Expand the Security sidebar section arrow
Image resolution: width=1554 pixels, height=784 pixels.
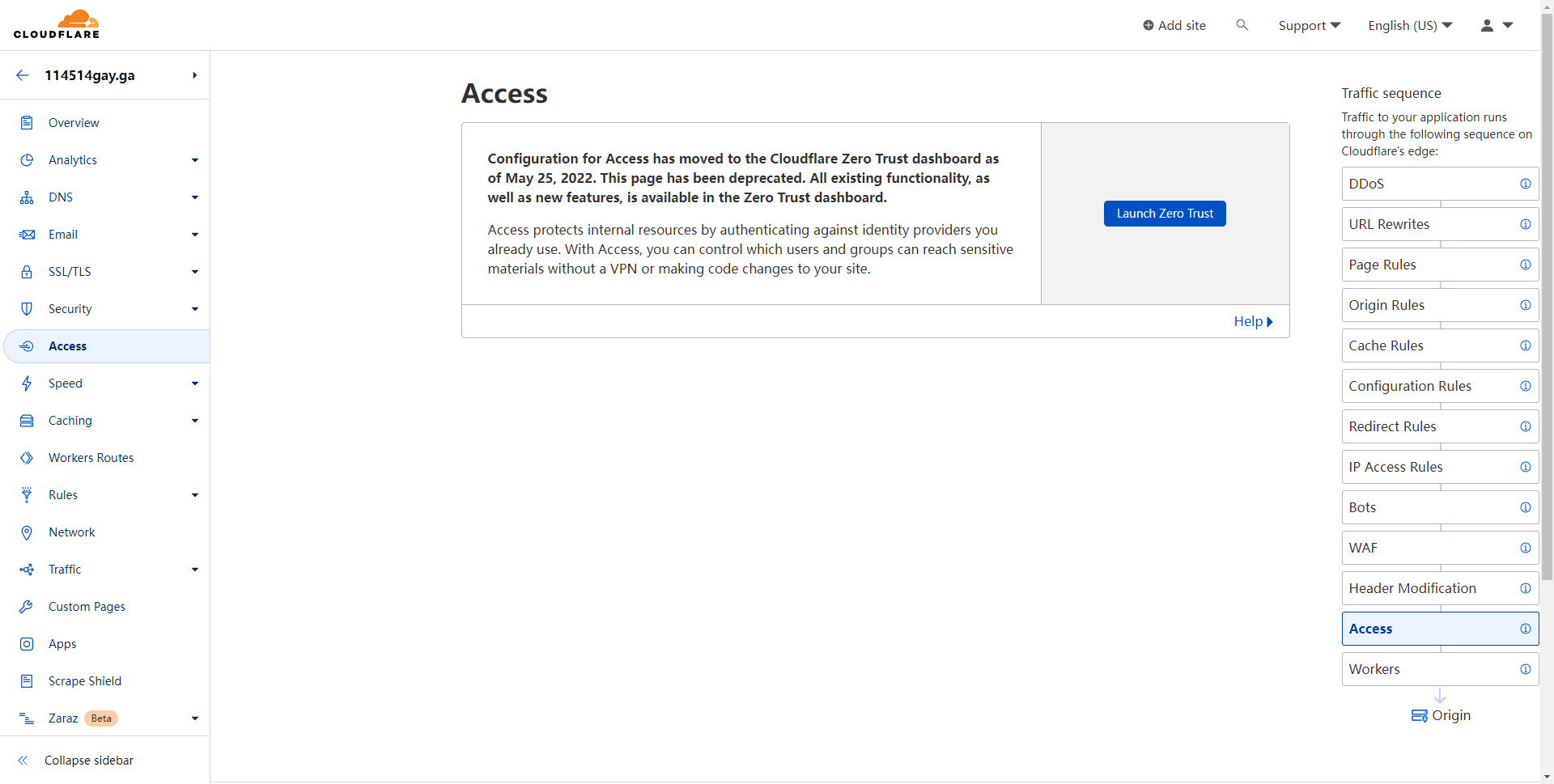[195, 309]
